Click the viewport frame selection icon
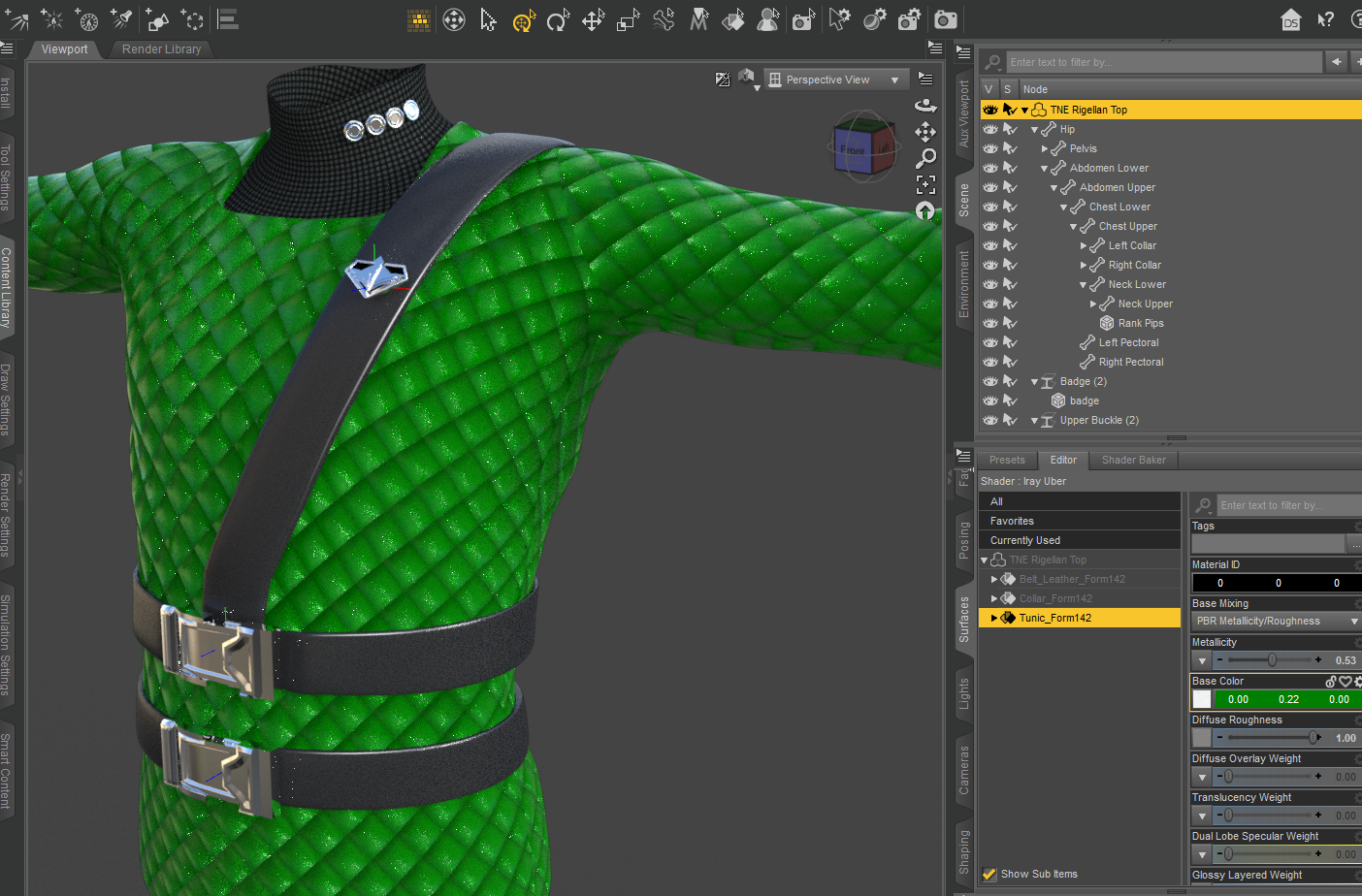 pos(925,184)
